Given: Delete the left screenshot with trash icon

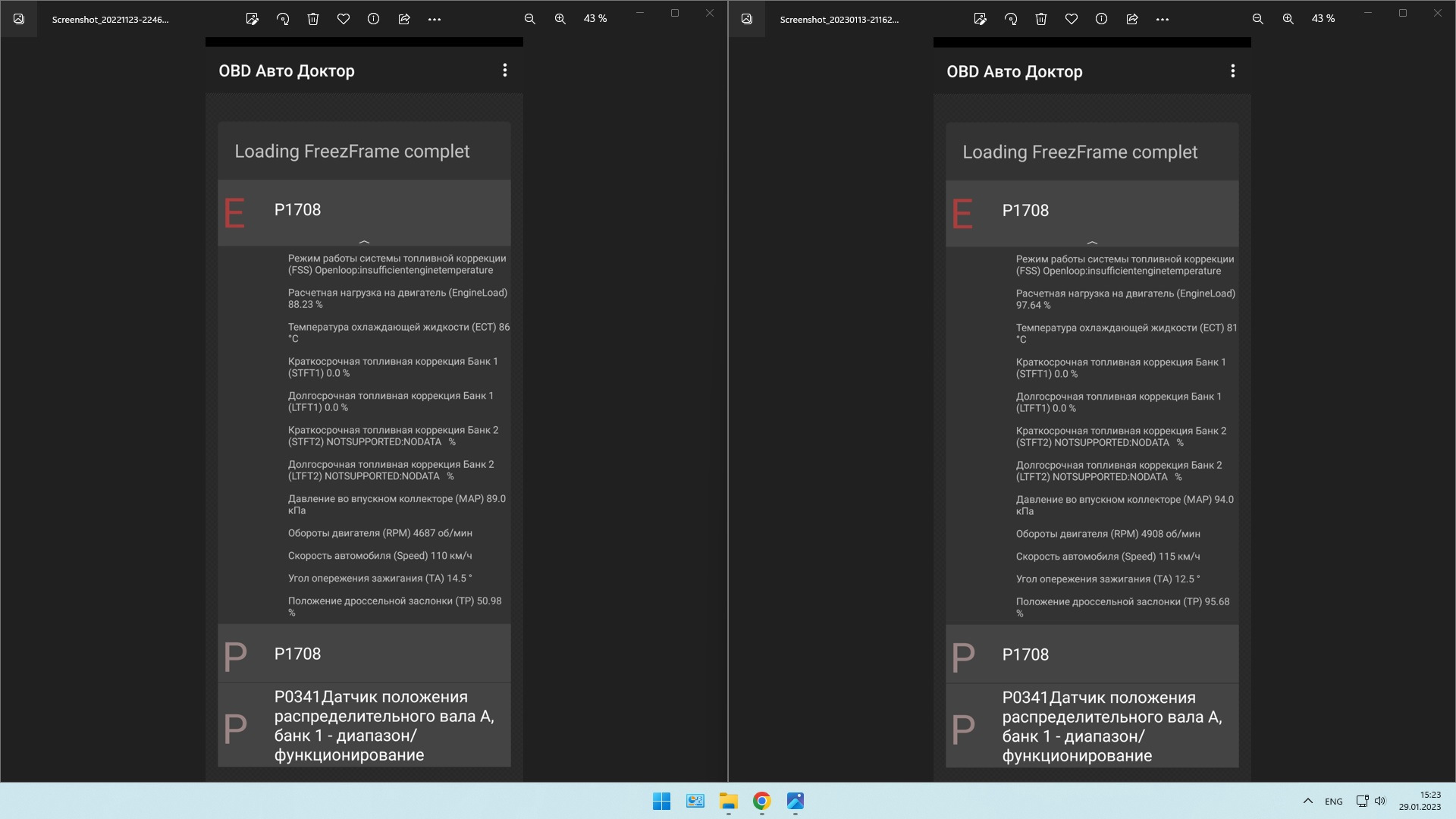Looking at the screenshot, I should coord(313,19).
